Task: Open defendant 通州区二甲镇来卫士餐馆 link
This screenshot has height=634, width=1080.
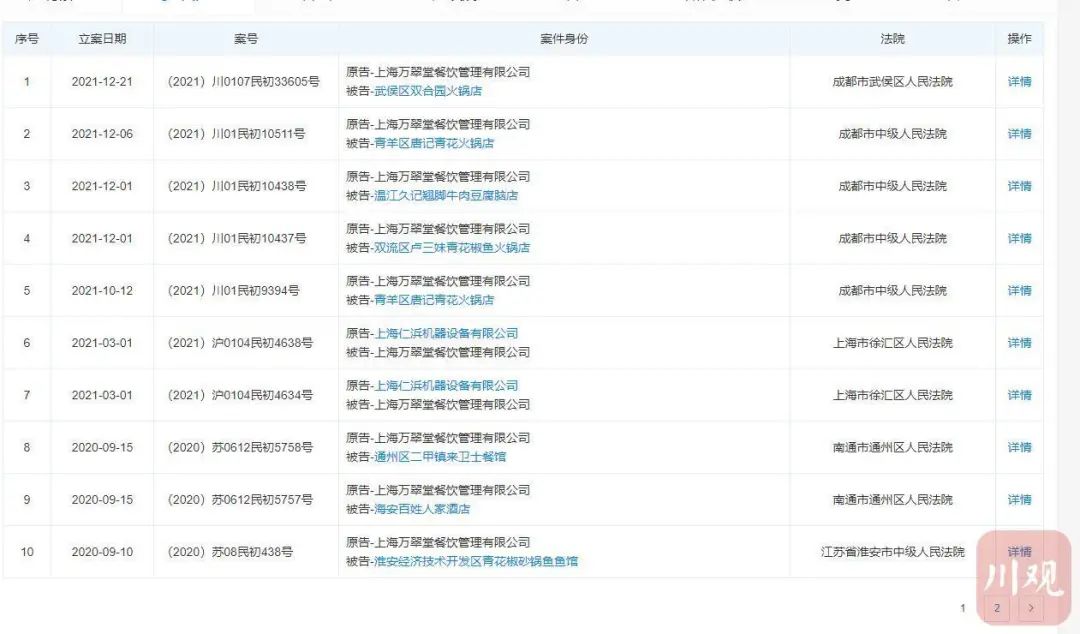Action: (439, 457)
